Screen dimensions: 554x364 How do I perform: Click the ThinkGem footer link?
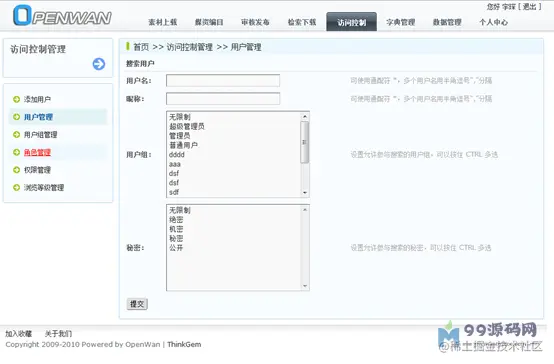pos(184,345)
